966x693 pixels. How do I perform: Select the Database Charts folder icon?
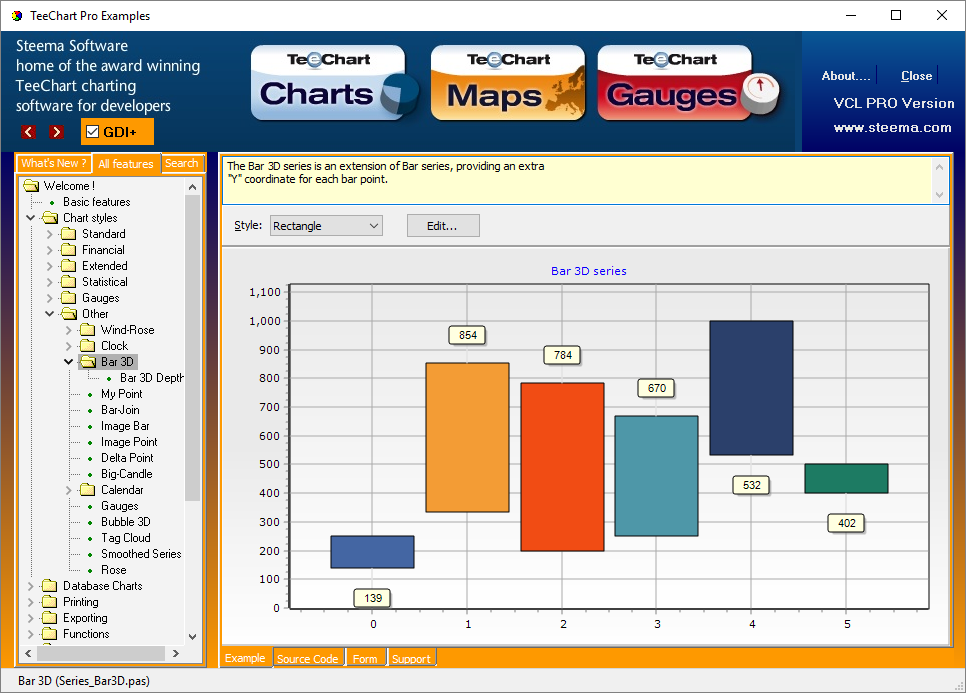point(49,586)
